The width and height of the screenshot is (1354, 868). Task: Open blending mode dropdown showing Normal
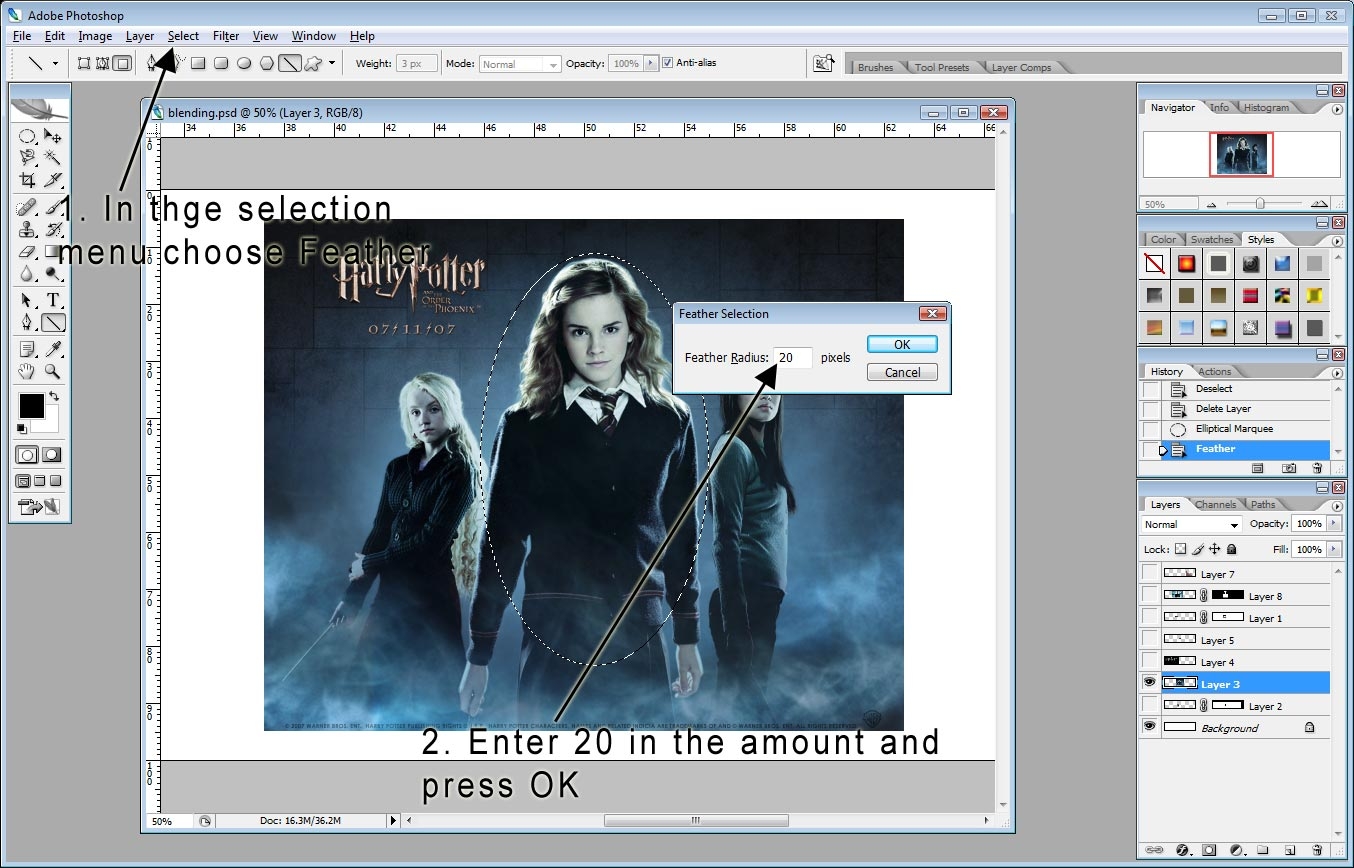[x=1192, y=524]
